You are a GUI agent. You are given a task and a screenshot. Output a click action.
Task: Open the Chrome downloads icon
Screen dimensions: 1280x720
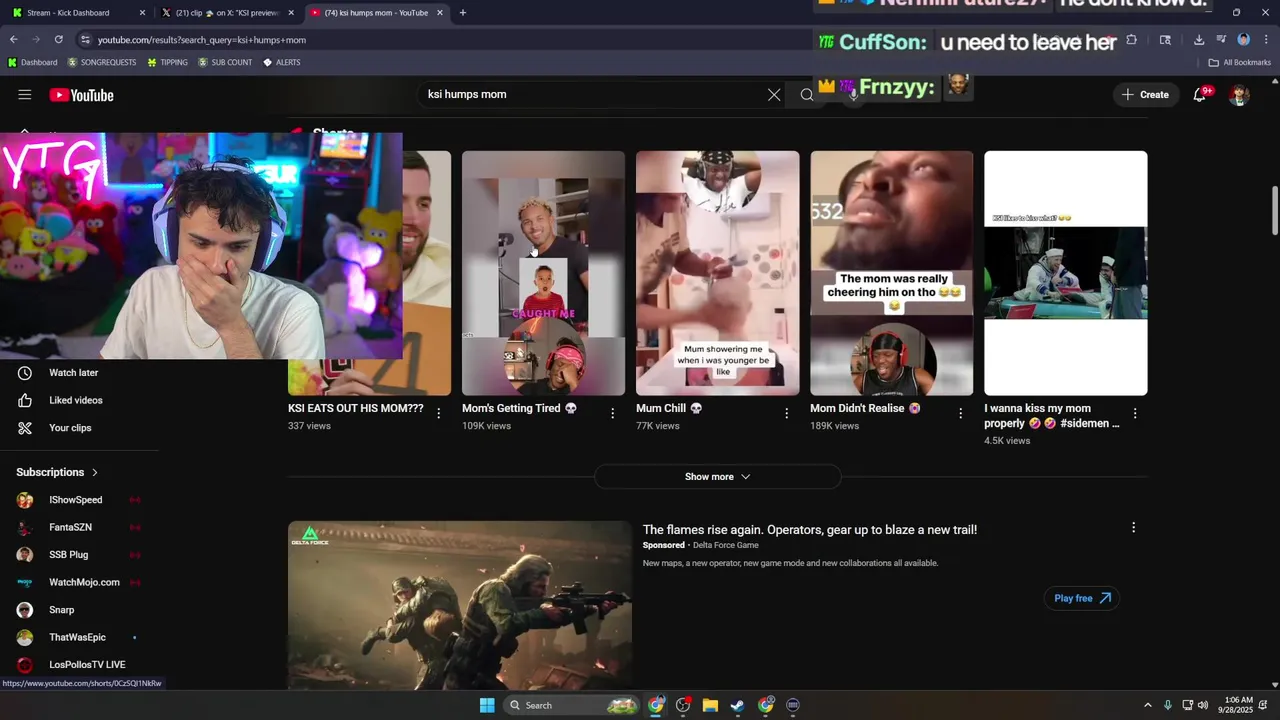(1199, 40)
